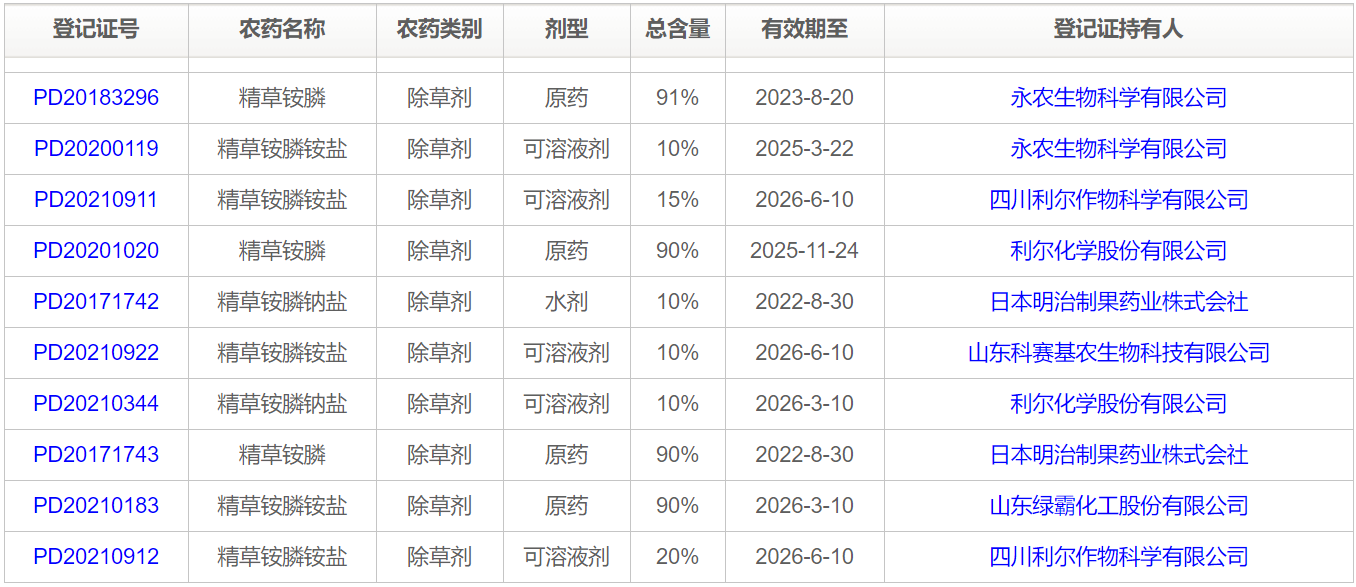Click the expiry date 2023-8-20
This screenshot has height=587, width=1356.
click(805, 98)
